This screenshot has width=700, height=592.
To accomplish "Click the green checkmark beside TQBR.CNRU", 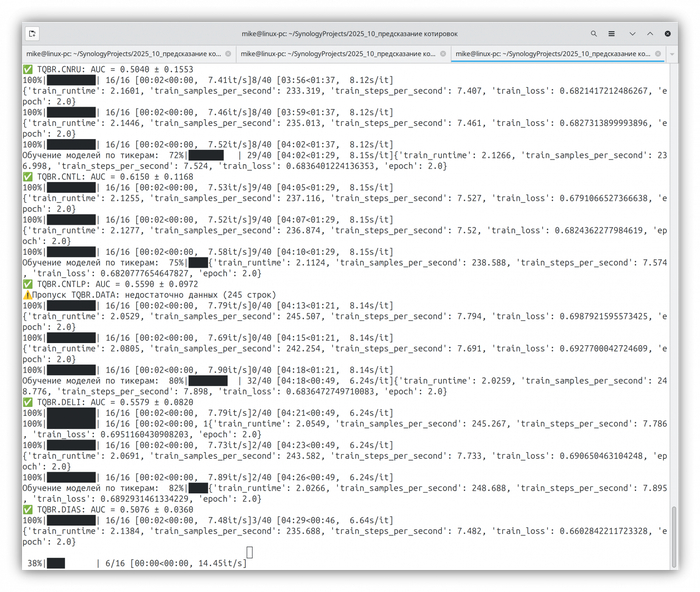I will (27, 69).
